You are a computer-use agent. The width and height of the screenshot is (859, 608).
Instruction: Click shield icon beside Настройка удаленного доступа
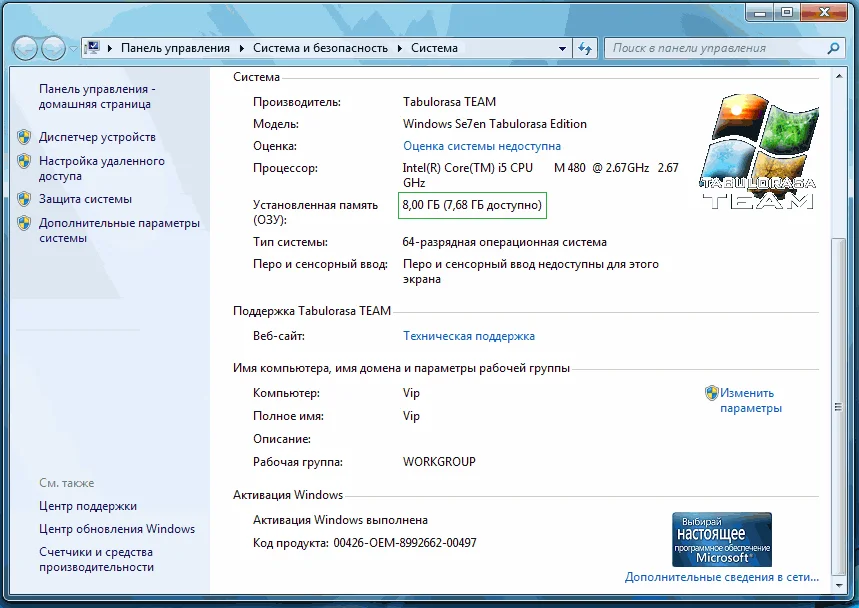coord(24,161)
